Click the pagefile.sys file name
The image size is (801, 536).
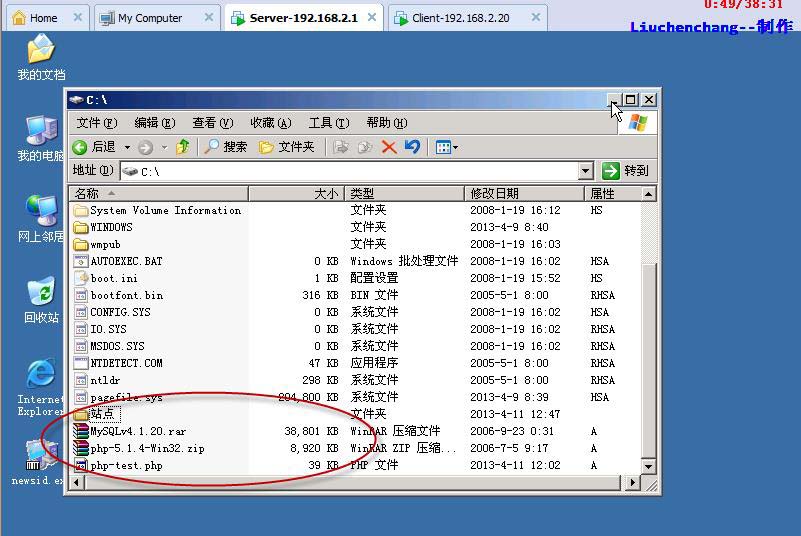coord(126,397)
